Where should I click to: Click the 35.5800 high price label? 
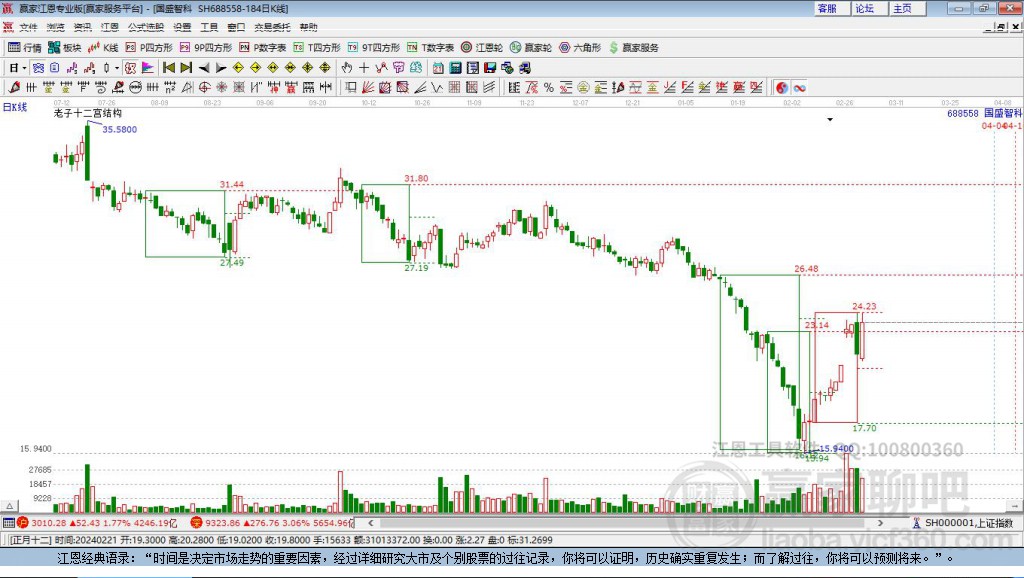click(x=120, y=129)
